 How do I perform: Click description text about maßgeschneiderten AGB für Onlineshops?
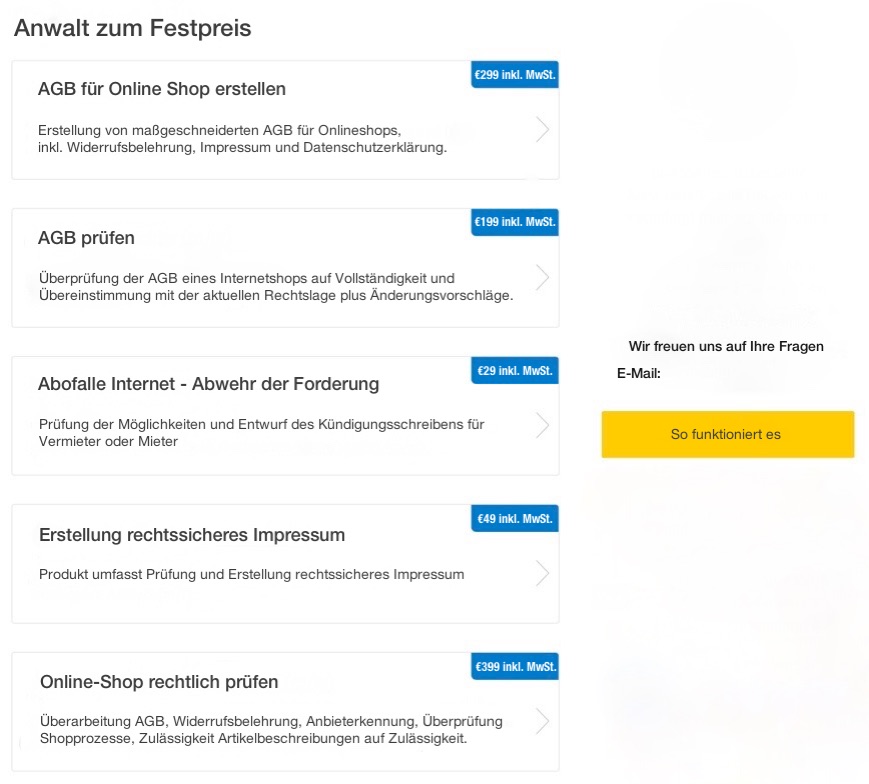(x=242, y=139)
